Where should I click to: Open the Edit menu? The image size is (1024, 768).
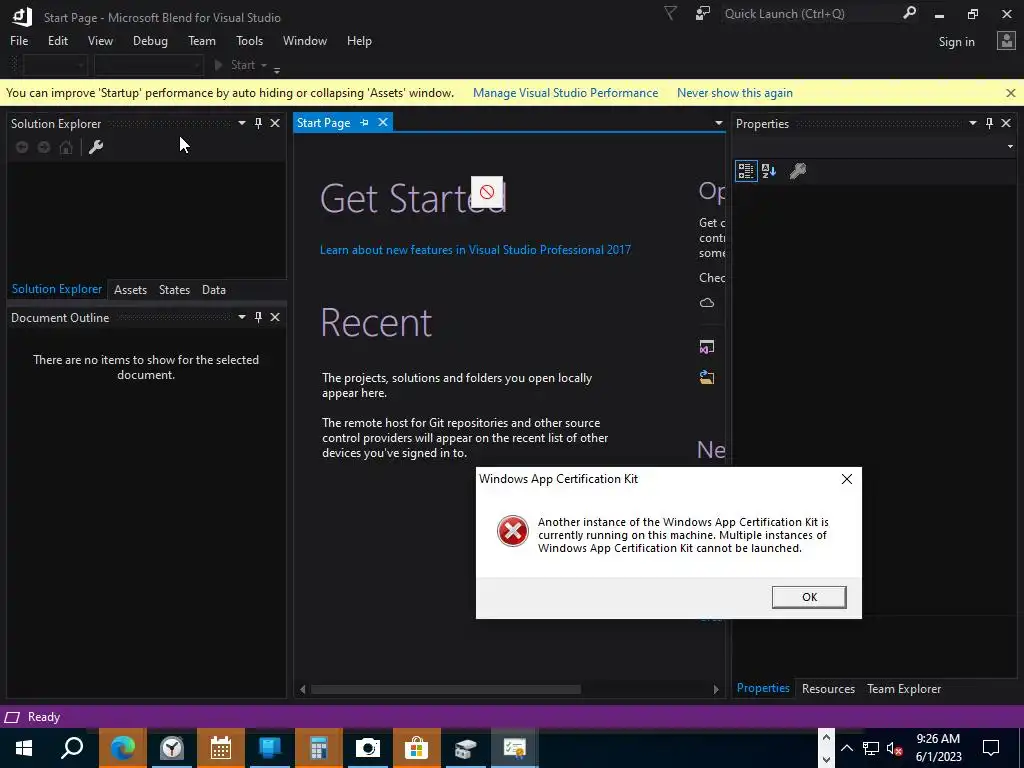click(57, 40)
